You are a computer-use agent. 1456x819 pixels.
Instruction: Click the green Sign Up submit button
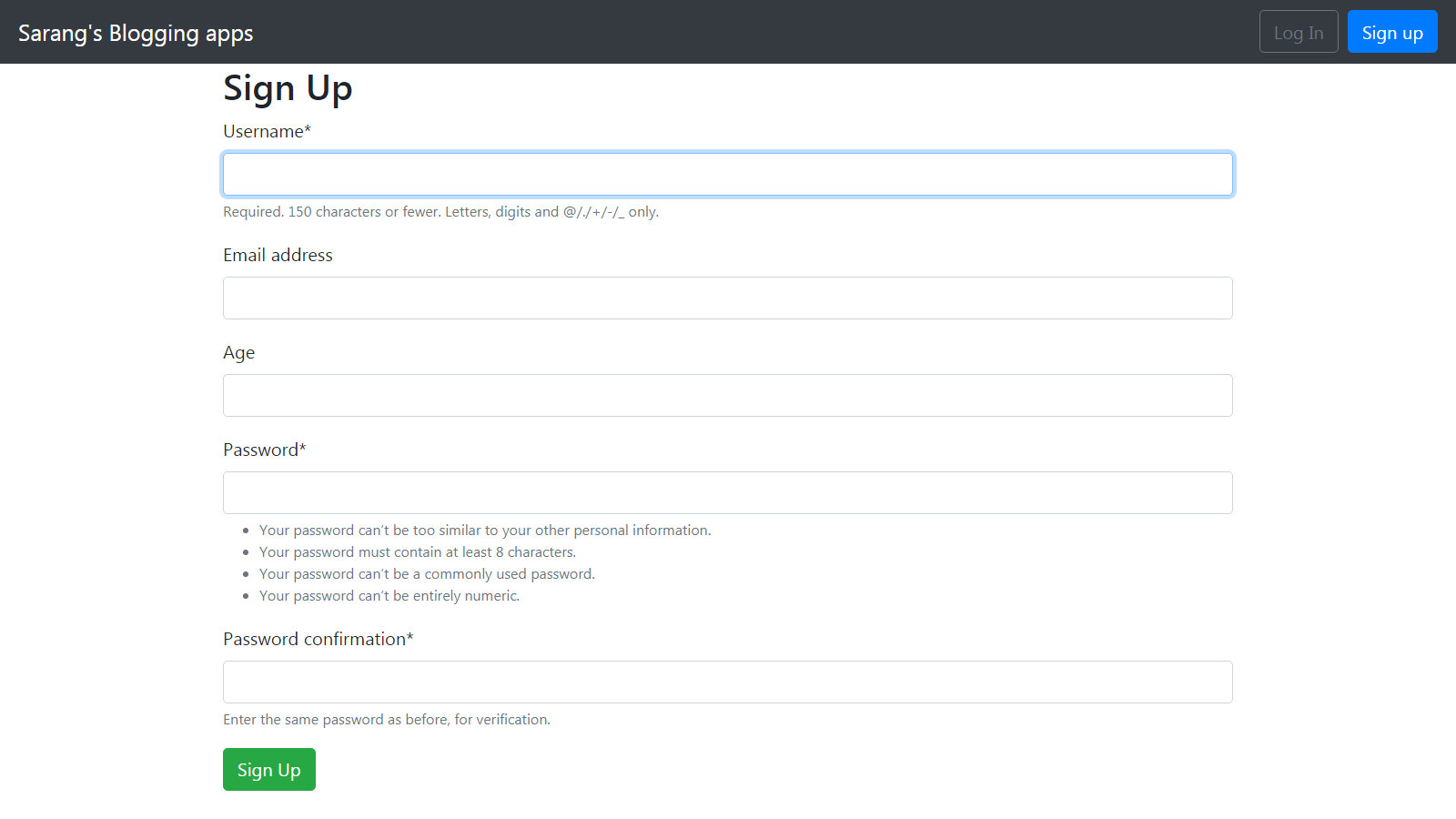268,769
